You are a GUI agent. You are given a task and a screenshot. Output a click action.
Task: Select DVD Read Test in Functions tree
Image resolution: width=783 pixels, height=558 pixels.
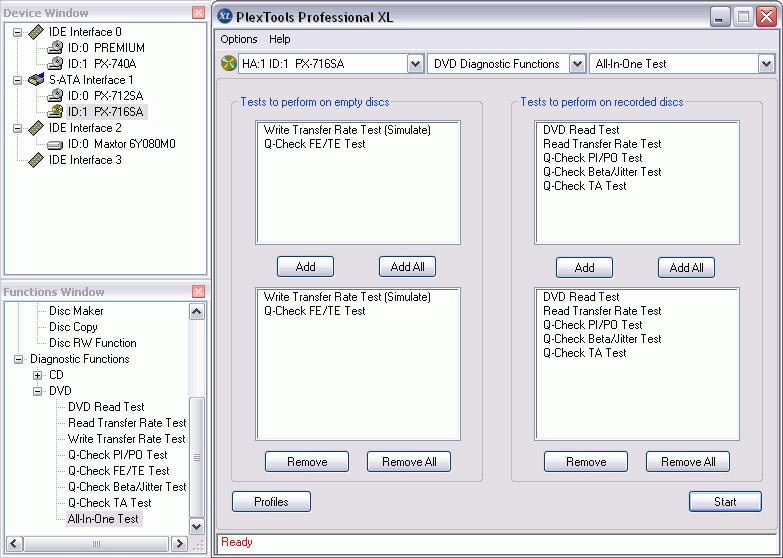click(x=106, y=407)
